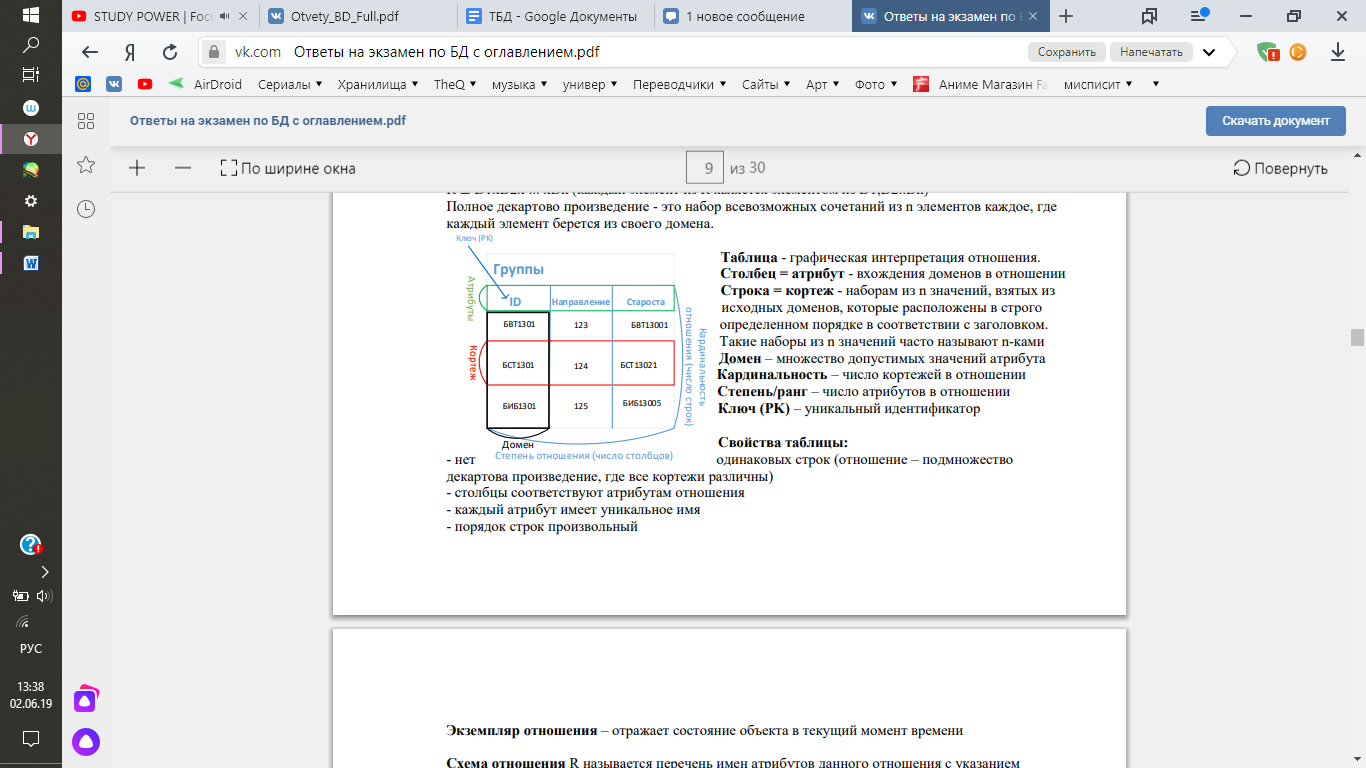Zoom in the PDF with the plus icon
The width and height of the screenshot is (1366, 768).
click(x=137, y=168)
